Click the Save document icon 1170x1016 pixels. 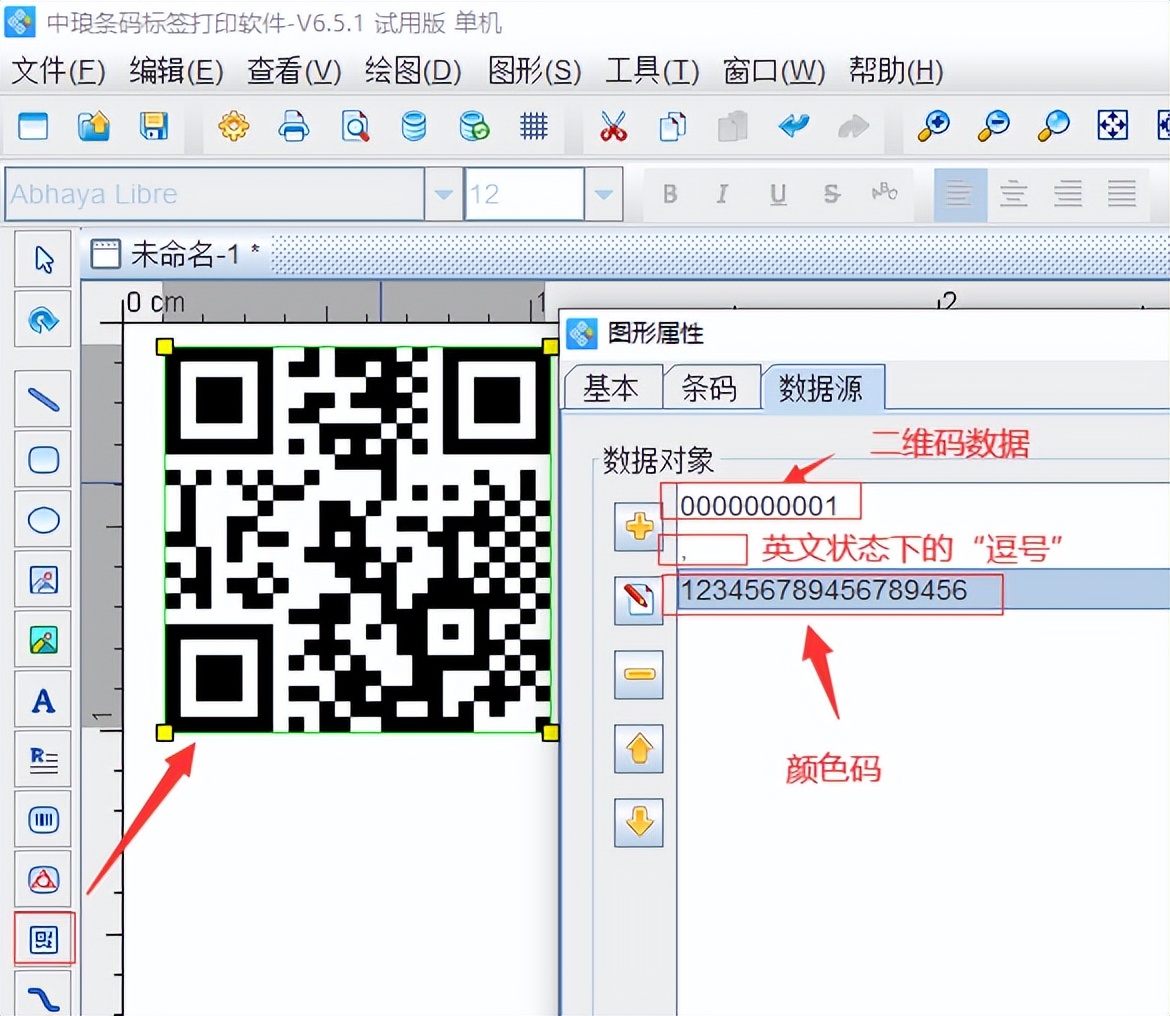(153, 126)
